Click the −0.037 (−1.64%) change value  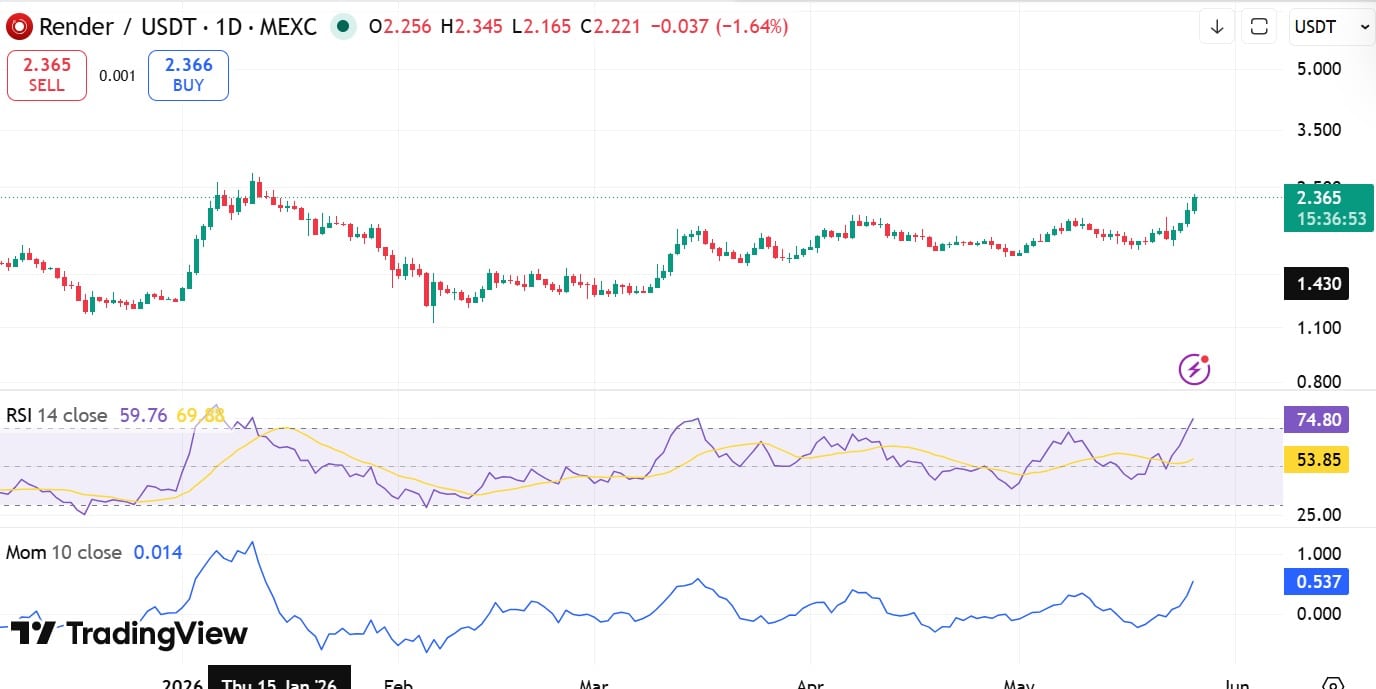(x=719, y=27)
